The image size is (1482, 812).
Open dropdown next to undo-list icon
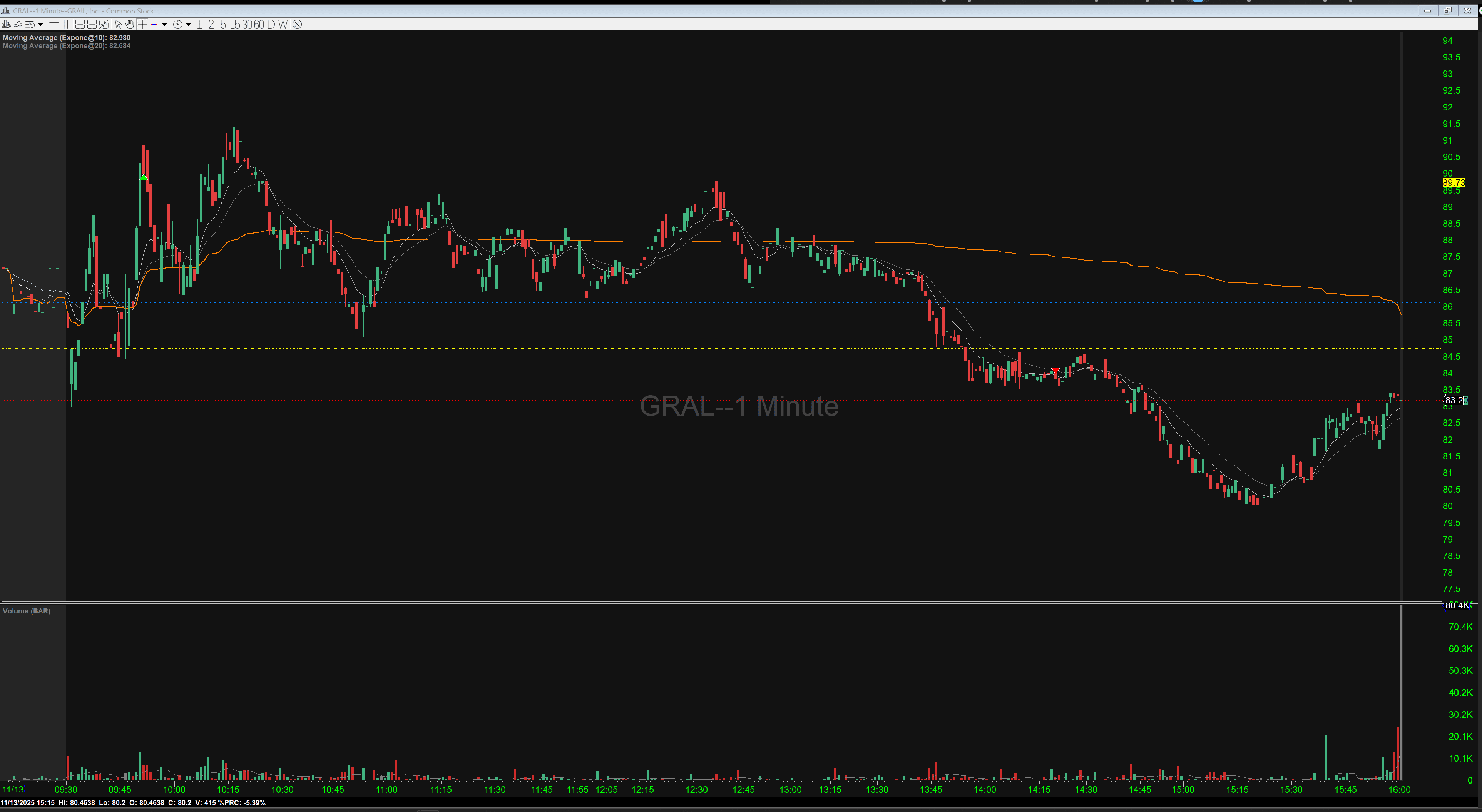click(x=40, y=24)
